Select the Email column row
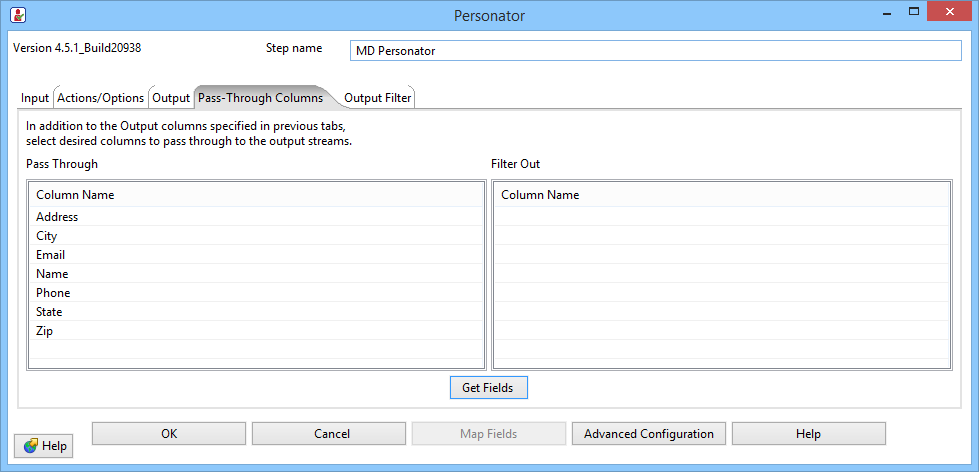This screenshot has width=979, height=472. [52, 255]
